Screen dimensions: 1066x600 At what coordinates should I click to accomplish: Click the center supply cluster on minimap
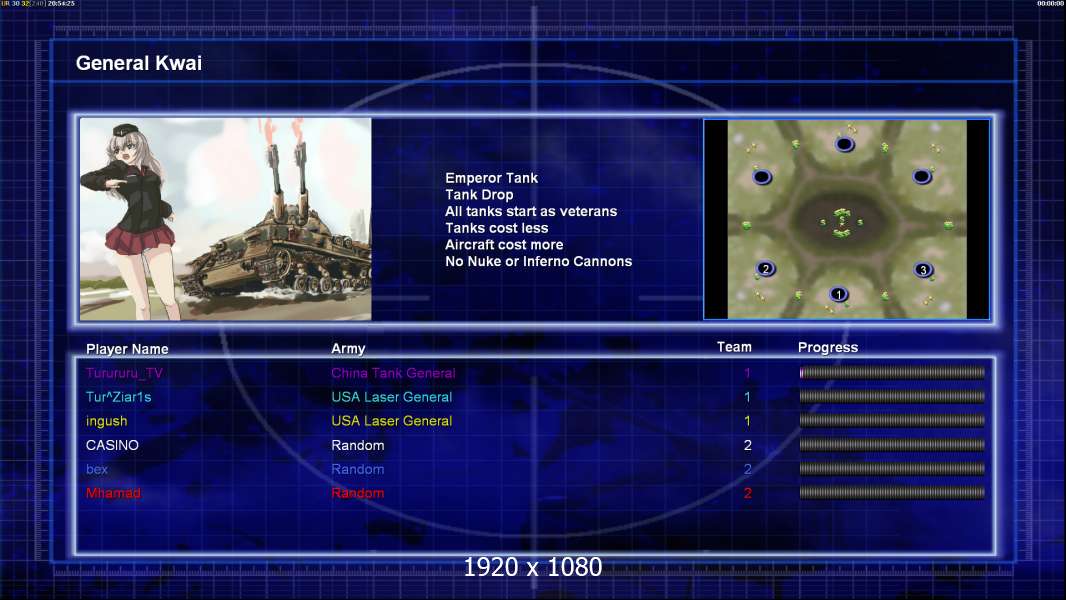tap(842, 221)
